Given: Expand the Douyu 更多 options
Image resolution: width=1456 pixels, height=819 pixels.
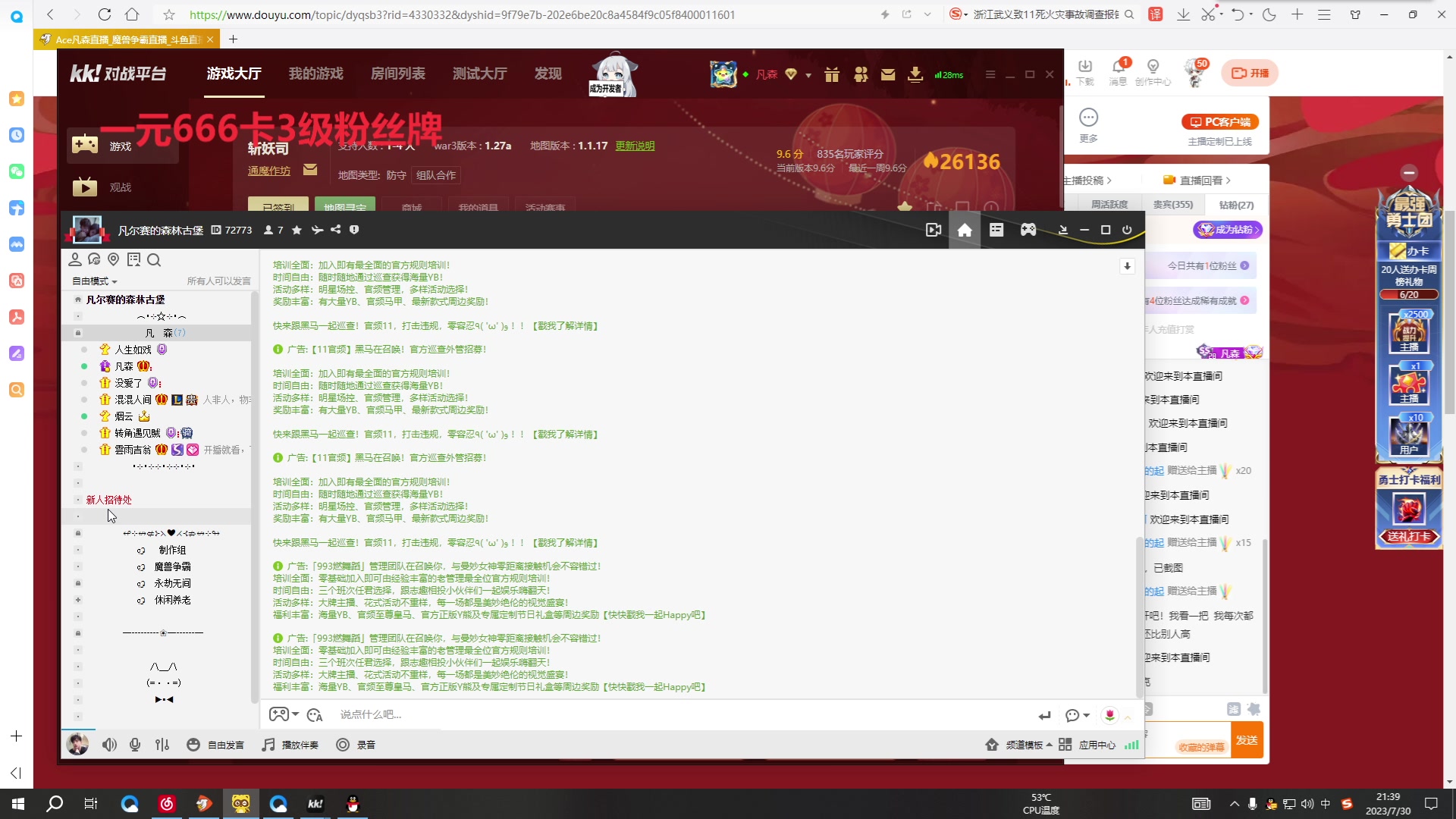Looking at the screenshot, I should point(1089,125).
